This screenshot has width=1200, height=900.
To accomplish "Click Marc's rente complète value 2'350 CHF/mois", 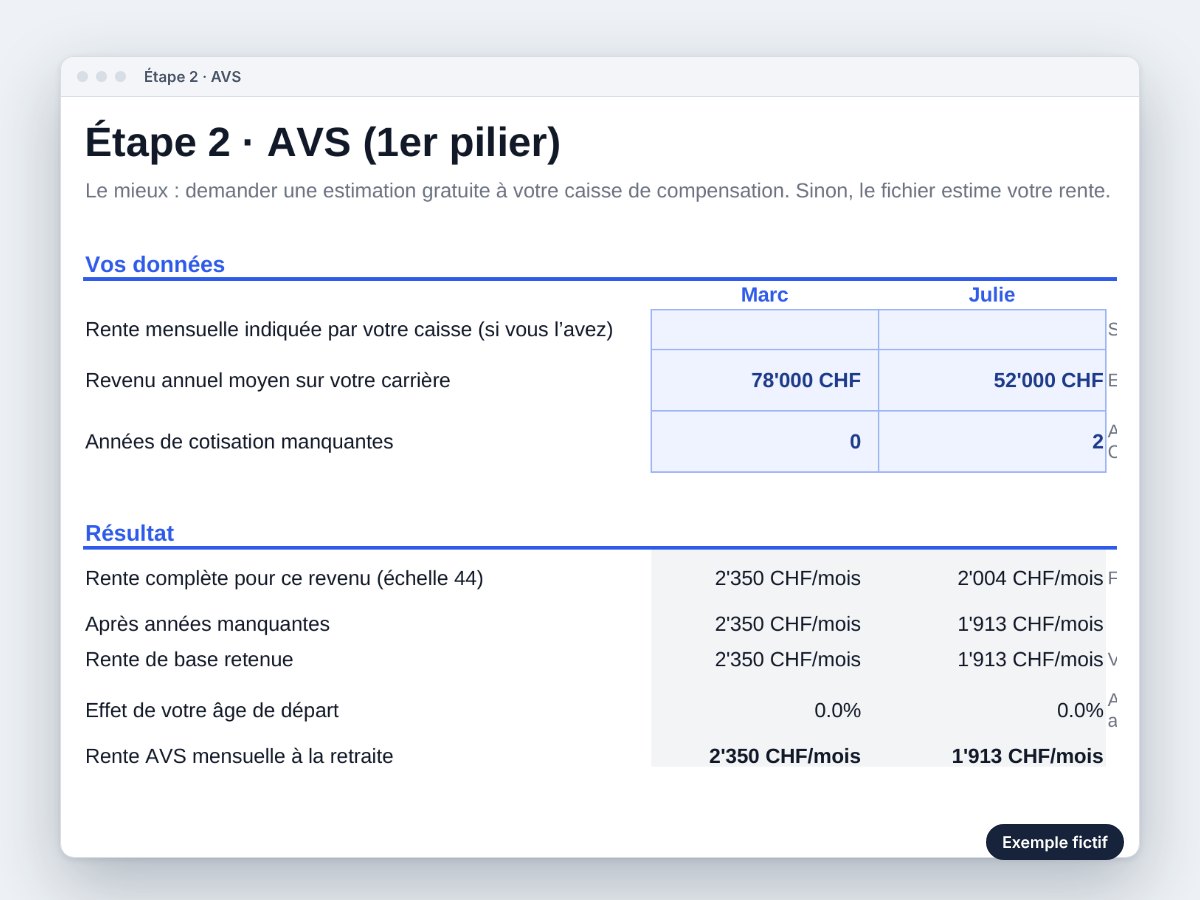I will coord(788,578).
